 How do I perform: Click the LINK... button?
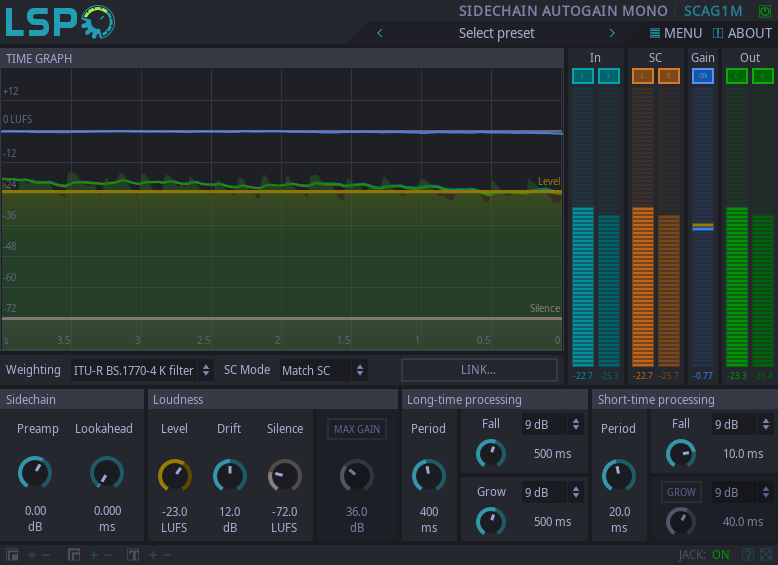[479, 370]
